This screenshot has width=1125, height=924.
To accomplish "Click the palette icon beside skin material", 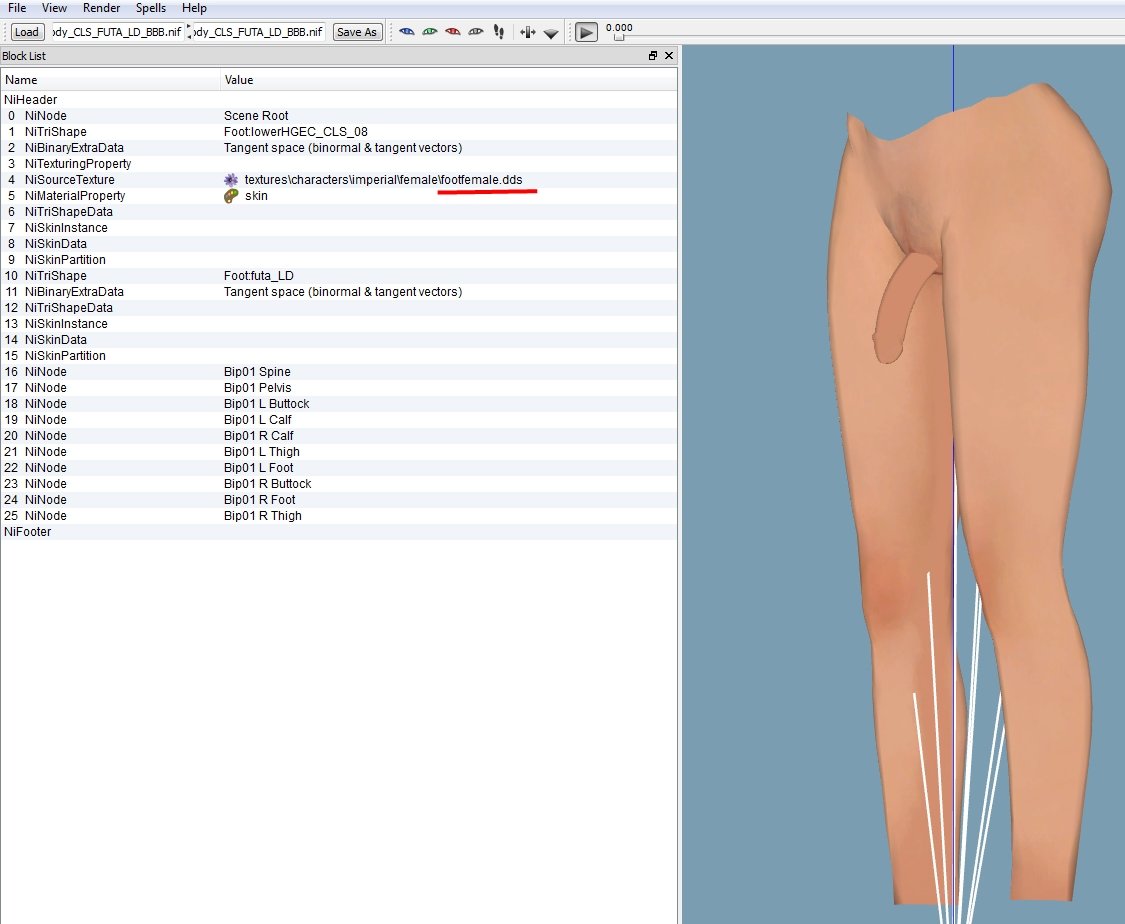I will (231, 196).
